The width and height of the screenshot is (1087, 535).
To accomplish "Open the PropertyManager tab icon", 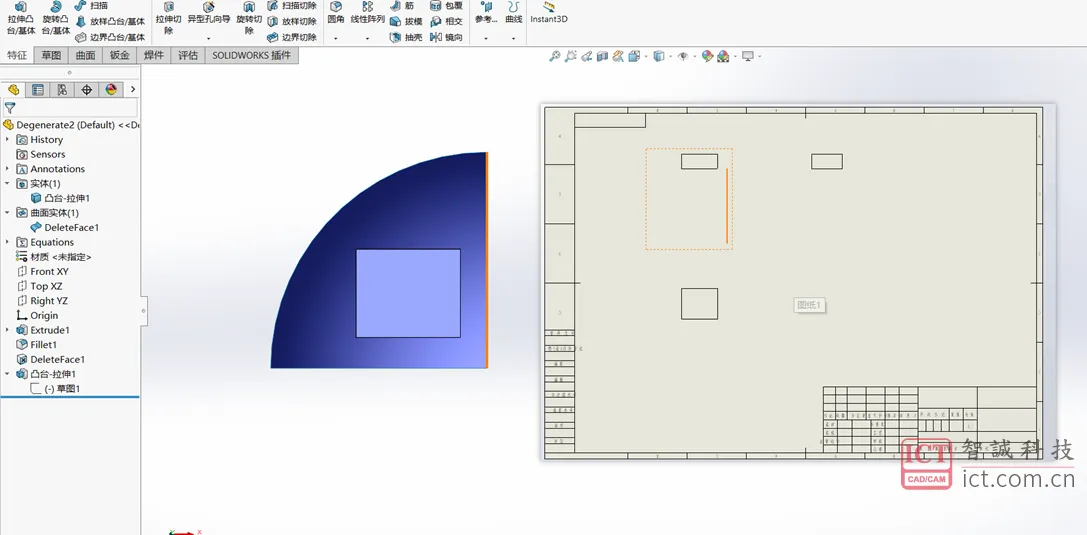I will pos(38,89).
